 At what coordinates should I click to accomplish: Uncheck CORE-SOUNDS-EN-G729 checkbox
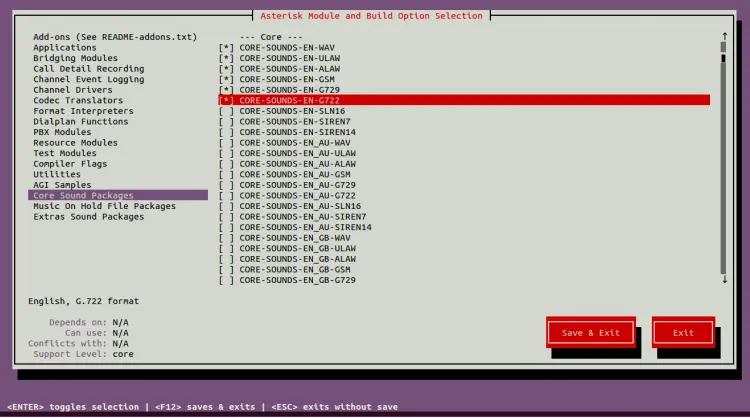pyautogui.click(x=226, y=89)
